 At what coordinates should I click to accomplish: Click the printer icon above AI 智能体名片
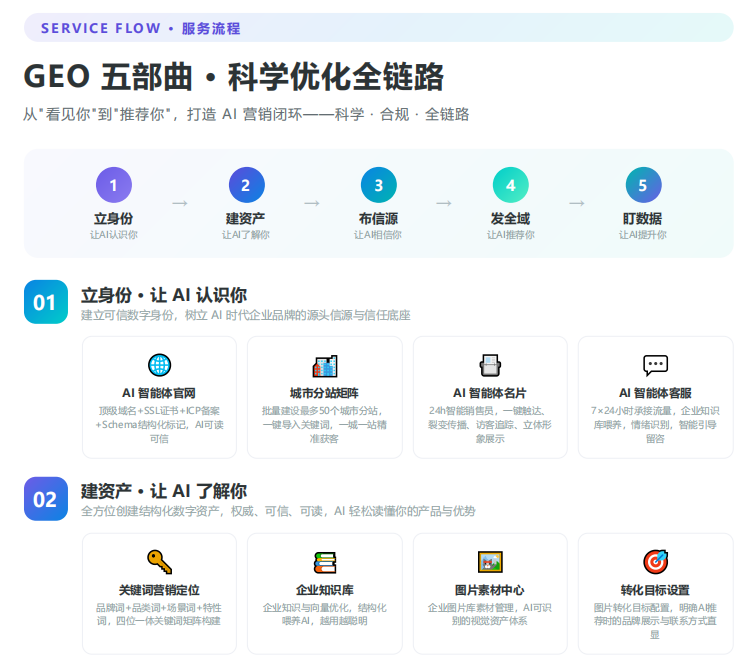click(490, 365)
